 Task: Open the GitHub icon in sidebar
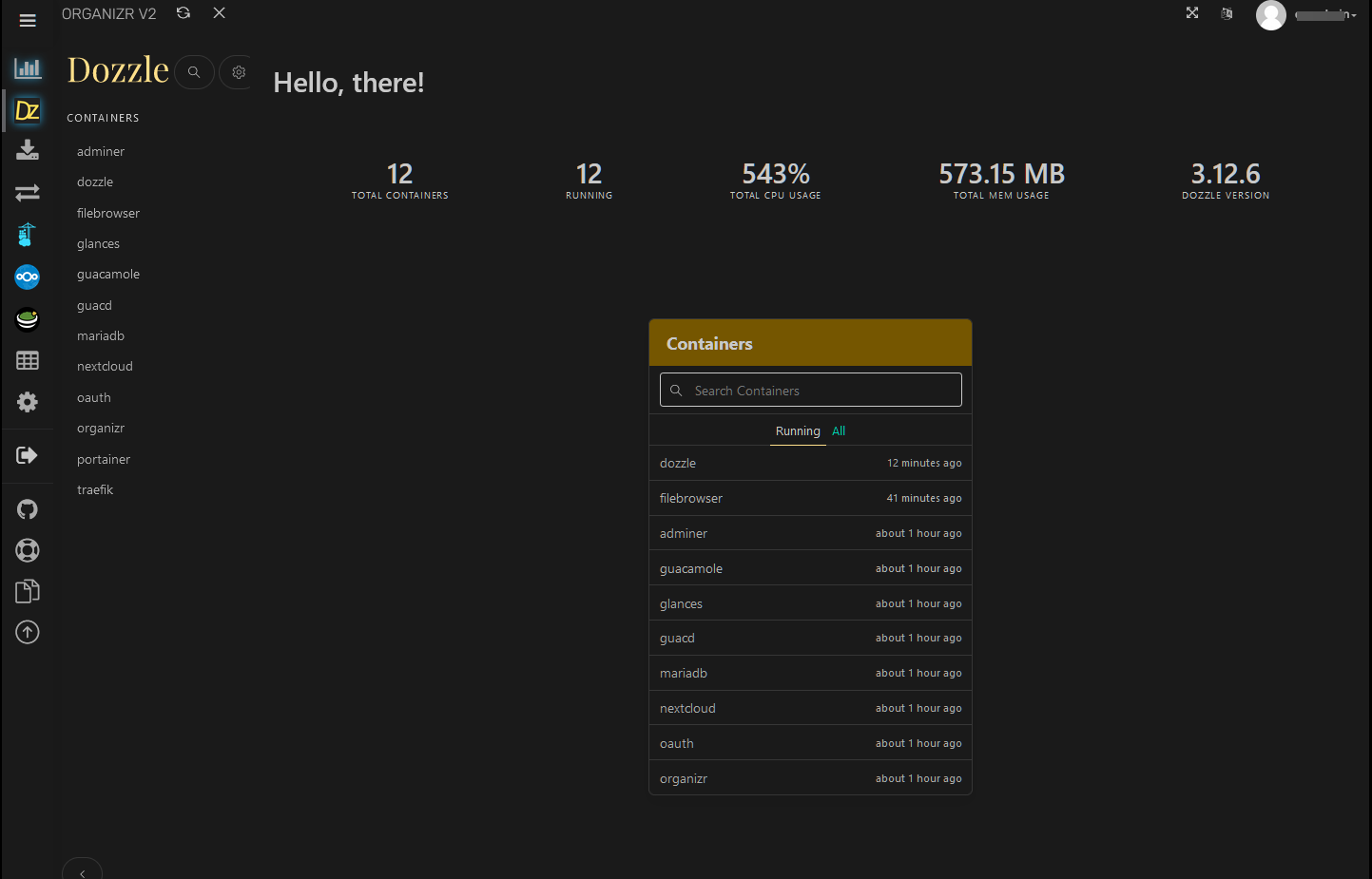click(28, 509)
